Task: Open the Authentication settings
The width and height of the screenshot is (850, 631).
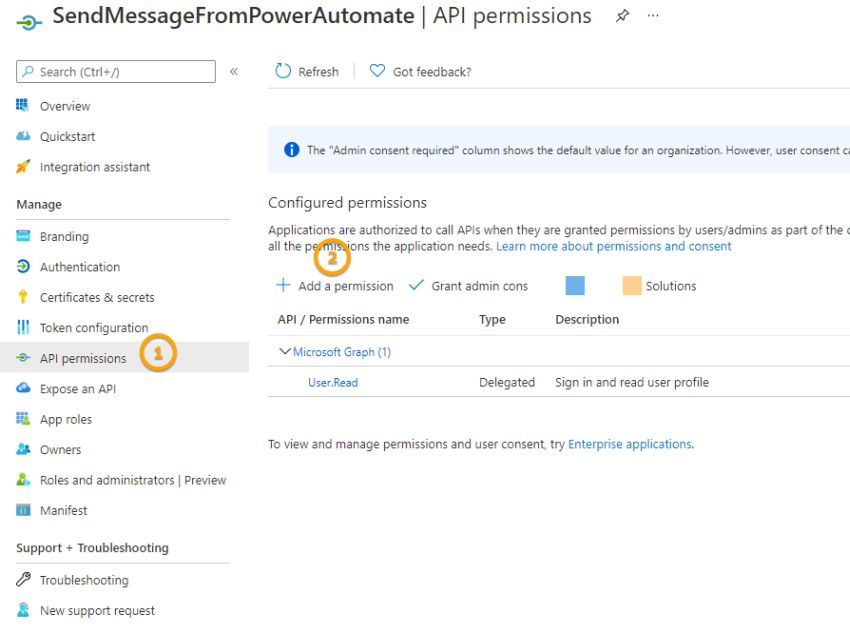Action: 80,266
